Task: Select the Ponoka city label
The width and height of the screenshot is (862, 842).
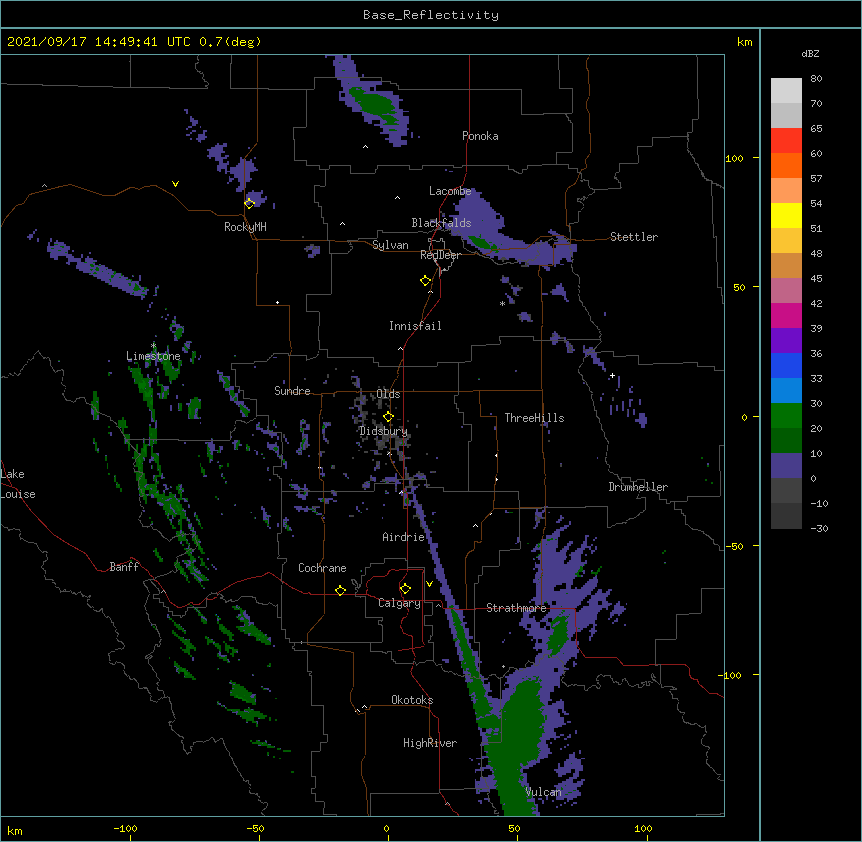Action: coord(480,136)
